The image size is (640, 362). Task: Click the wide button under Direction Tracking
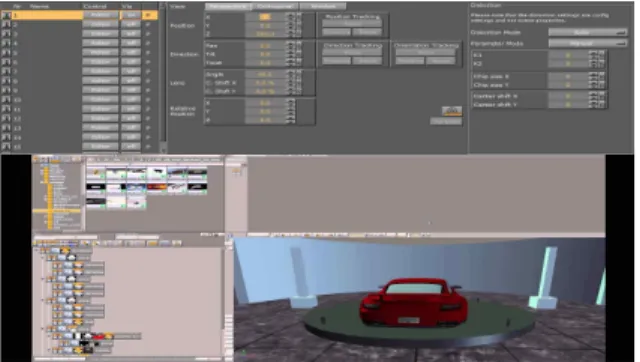pos(352,53)
